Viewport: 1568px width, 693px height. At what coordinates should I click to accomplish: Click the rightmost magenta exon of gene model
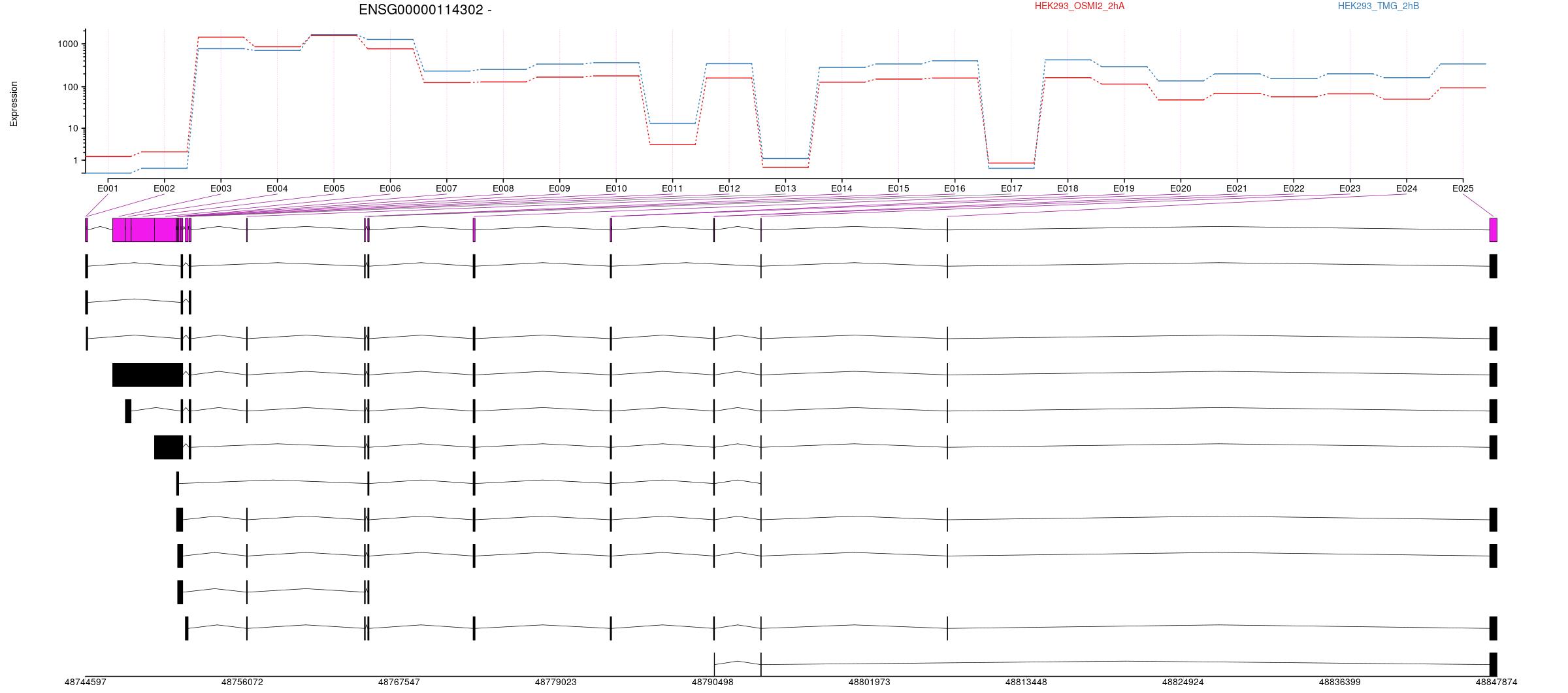(x=1494, y=229)
